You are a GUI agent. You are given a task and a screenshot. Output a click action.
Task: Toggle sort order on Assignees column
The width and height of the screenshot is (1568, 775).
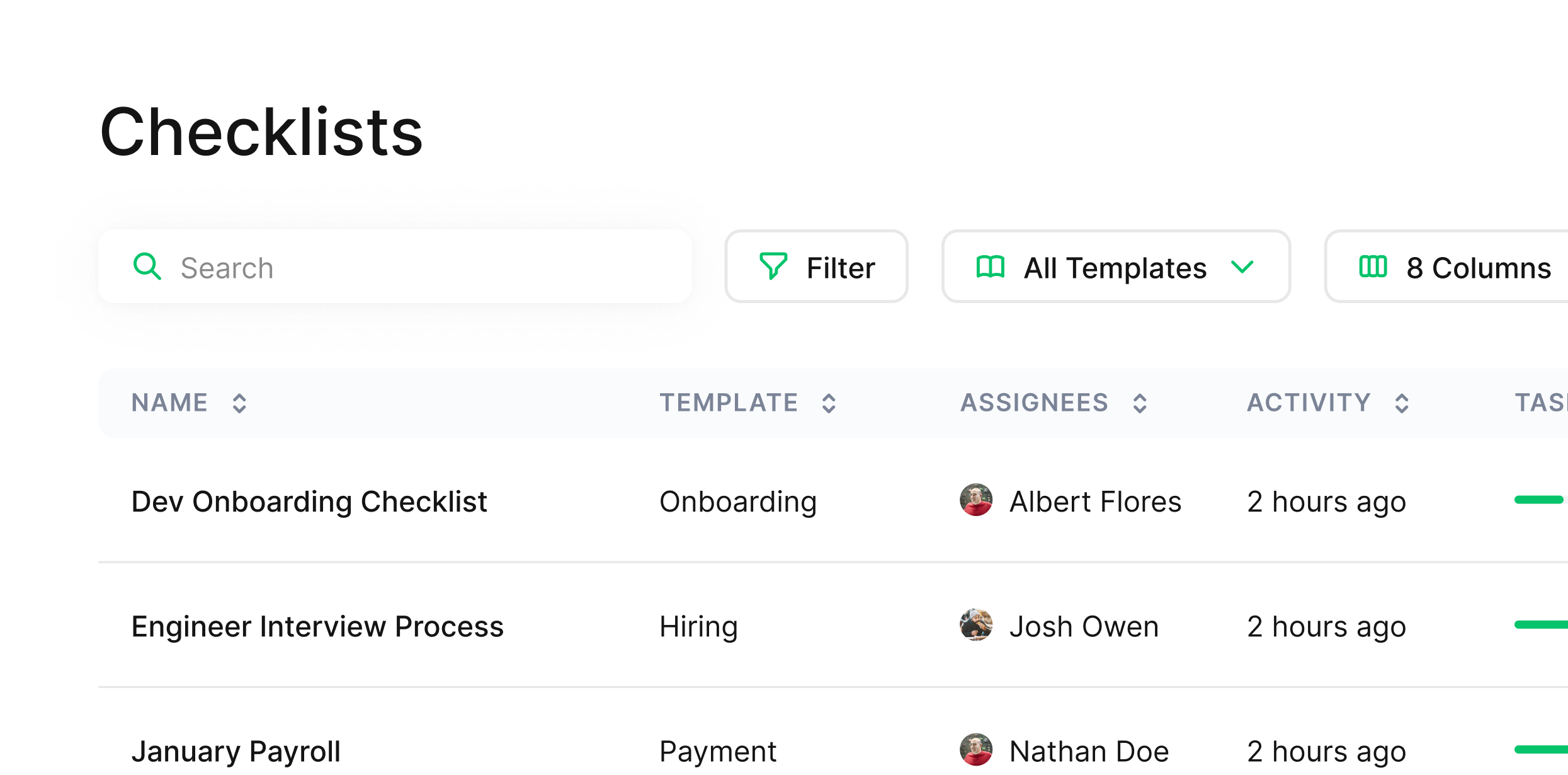(x=1140, y=403)
